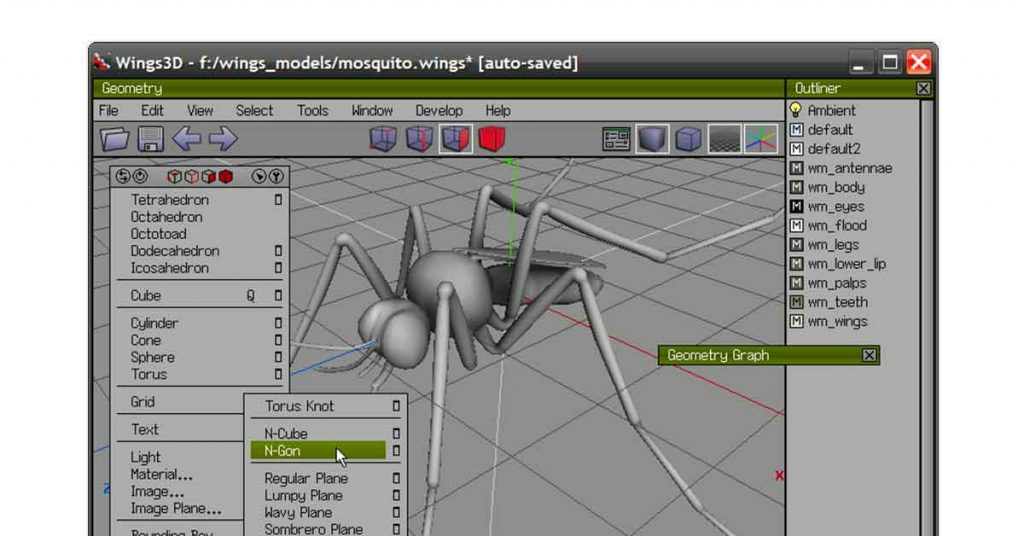Open Regular Plane options box
This screenshot has width=1024, height=536.
[396, 479]
